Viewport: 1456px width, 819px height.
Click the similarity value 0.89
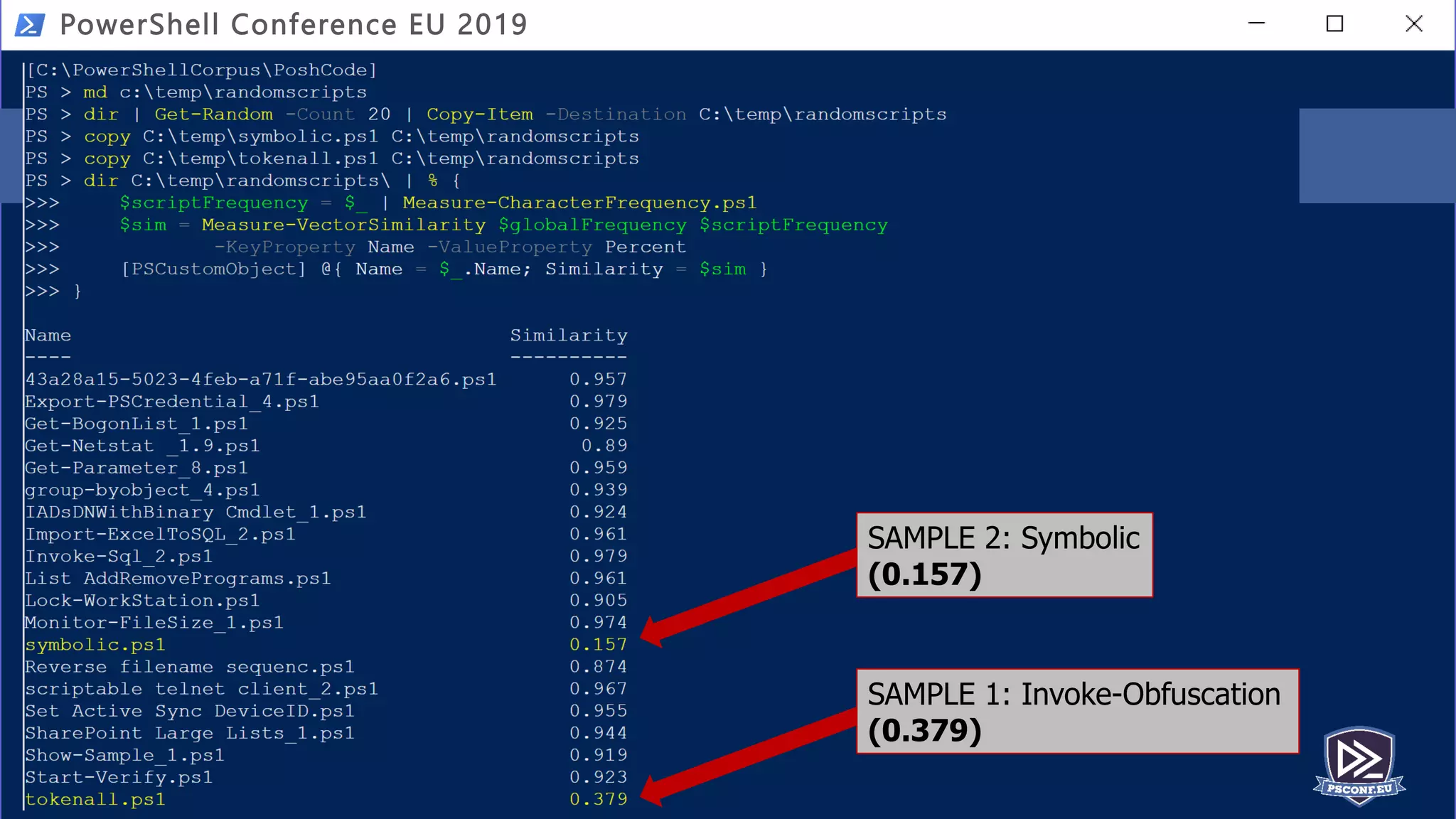coord(605,446)
